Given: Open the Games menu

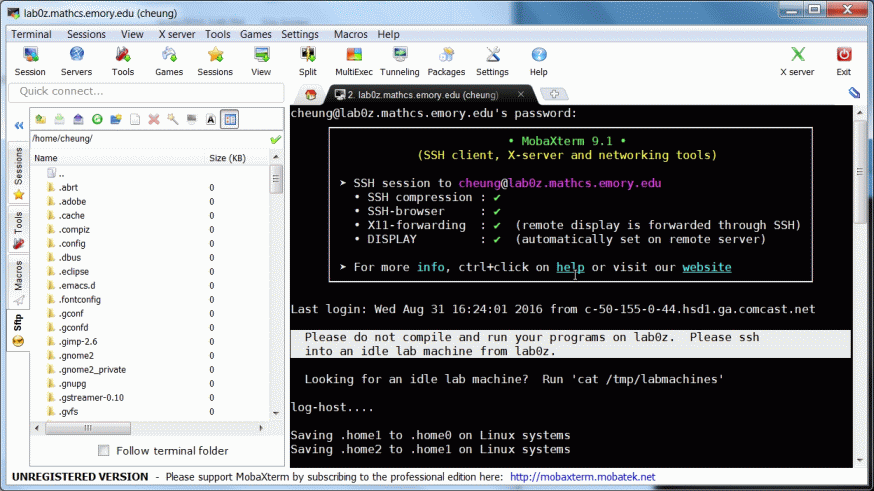Looking at the screenshot, I should click(256, 34).
